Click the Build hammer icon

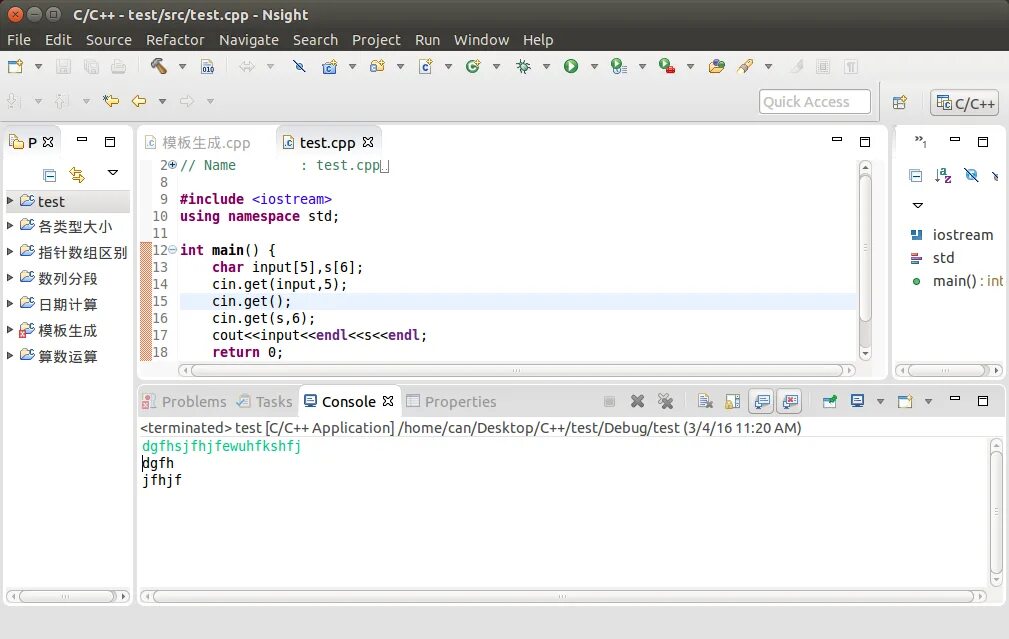(x=158, y=66)
